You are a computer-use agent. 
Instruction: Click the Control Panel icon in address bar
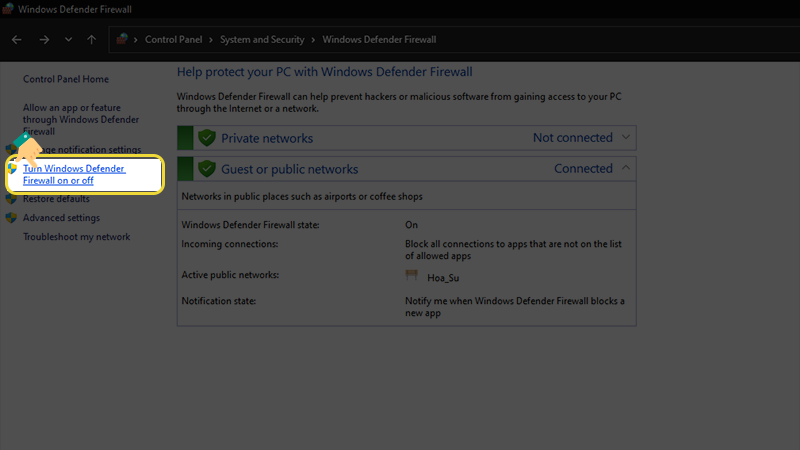[x=123, y=40]
